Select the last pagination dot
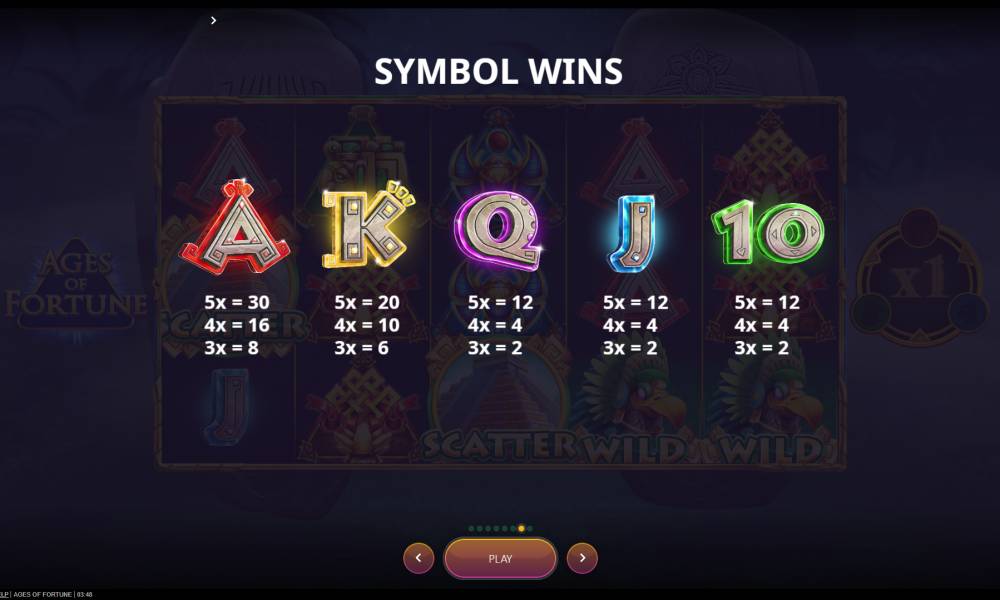1000x600 pixels. pyautogui.click(x=530, y=529)
